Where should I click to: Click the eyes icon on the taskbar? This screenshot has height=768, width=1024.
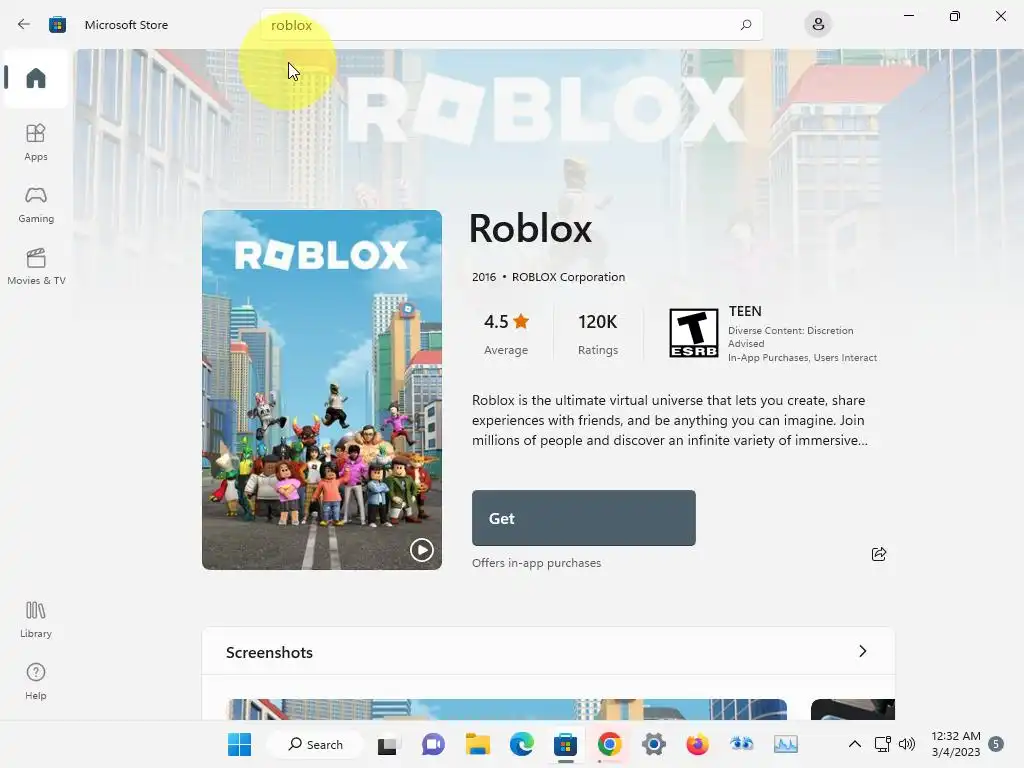[x=742, y=744]
